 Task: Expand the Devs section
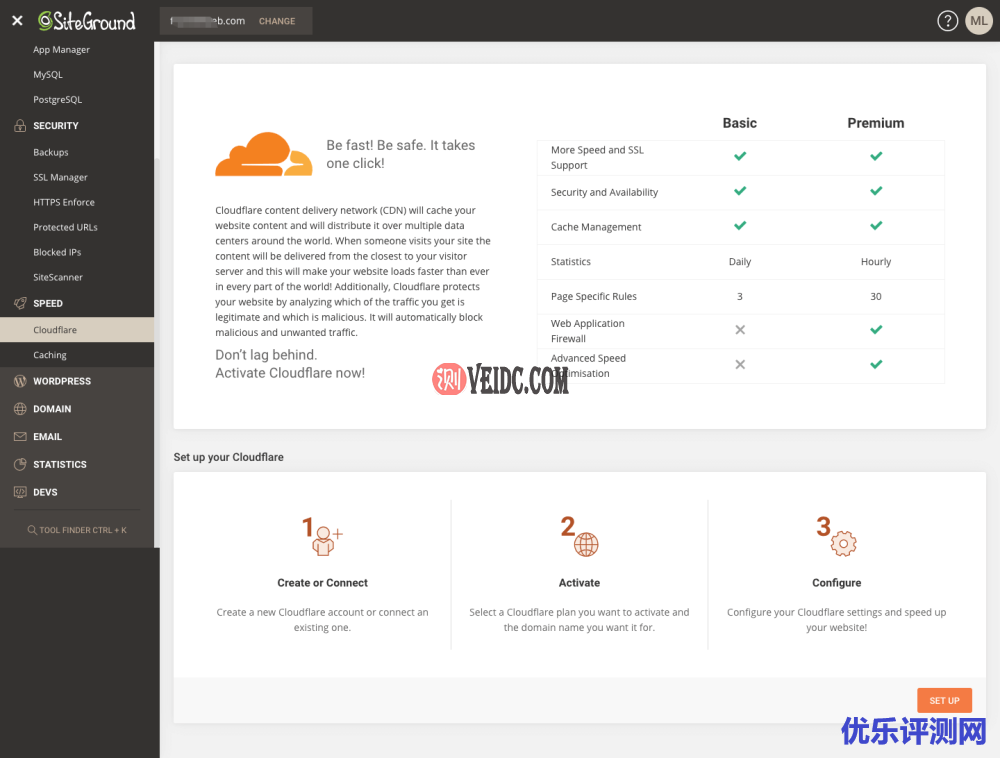click(45, 493)
